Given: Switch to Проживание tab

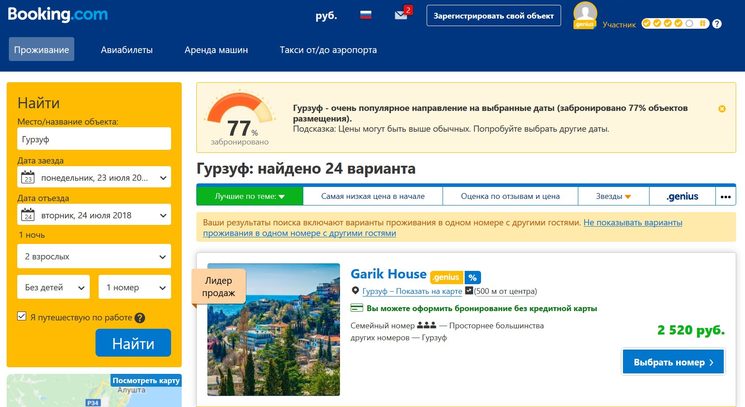Looking at the screenshot, I should click(41, 49).
